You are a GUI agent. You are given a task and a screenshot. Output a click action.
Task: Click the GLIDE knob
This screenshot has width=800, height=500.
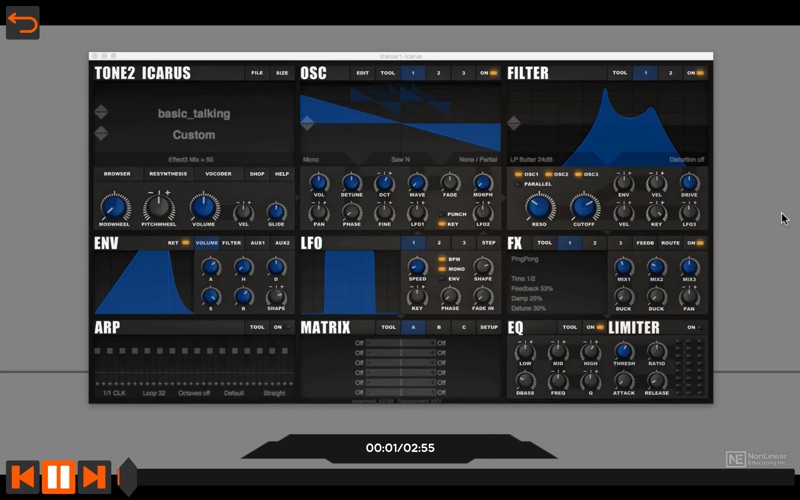(276, 211)
